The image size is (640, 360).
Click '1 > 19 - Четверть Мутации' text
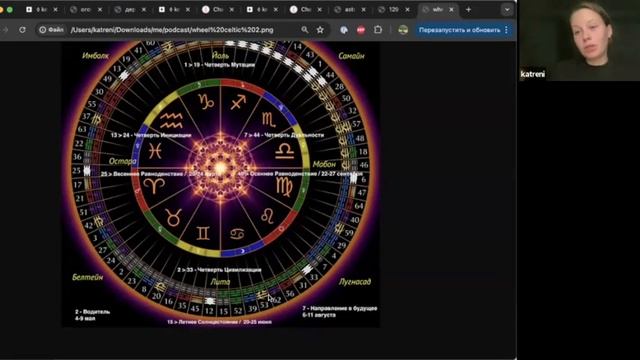220,64
